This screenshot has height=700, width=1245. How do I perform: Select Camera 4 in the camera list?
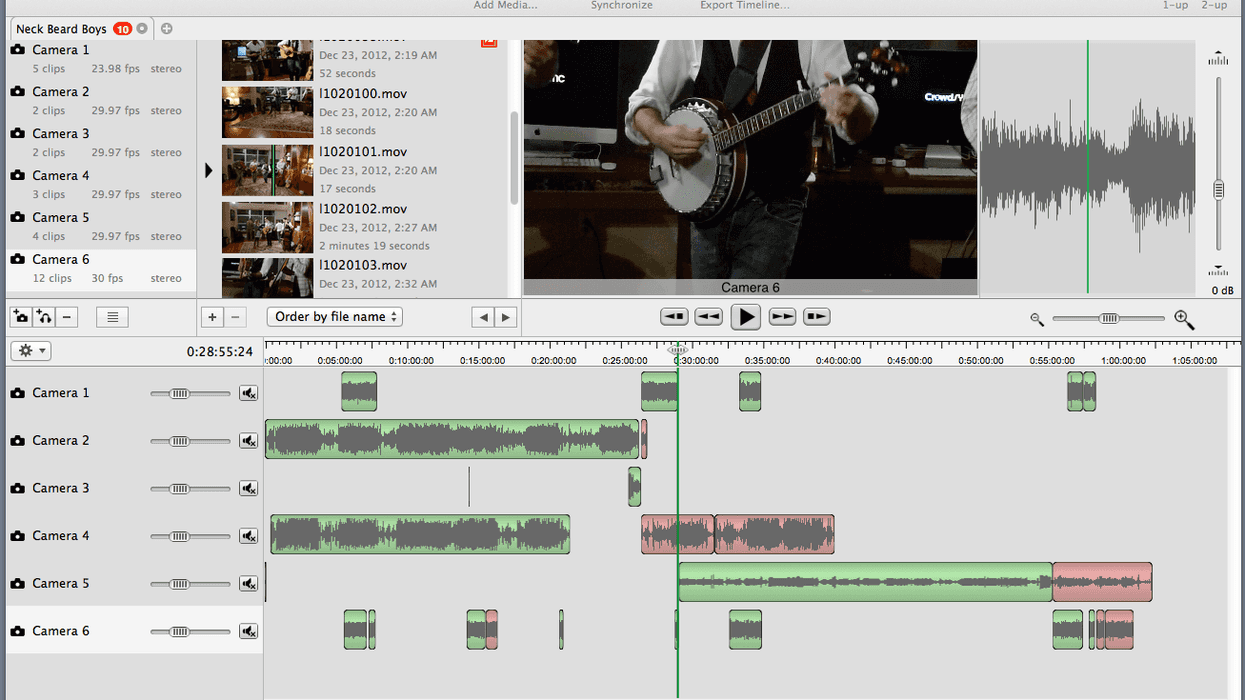coord(100,185)
